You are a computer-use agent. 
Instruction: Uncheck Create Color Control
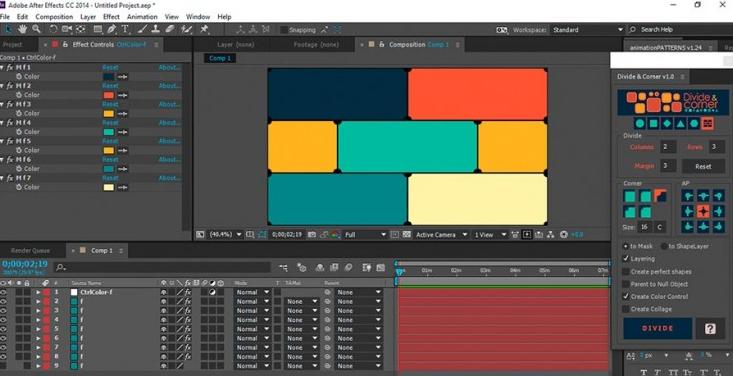click(x=626, y=296)
